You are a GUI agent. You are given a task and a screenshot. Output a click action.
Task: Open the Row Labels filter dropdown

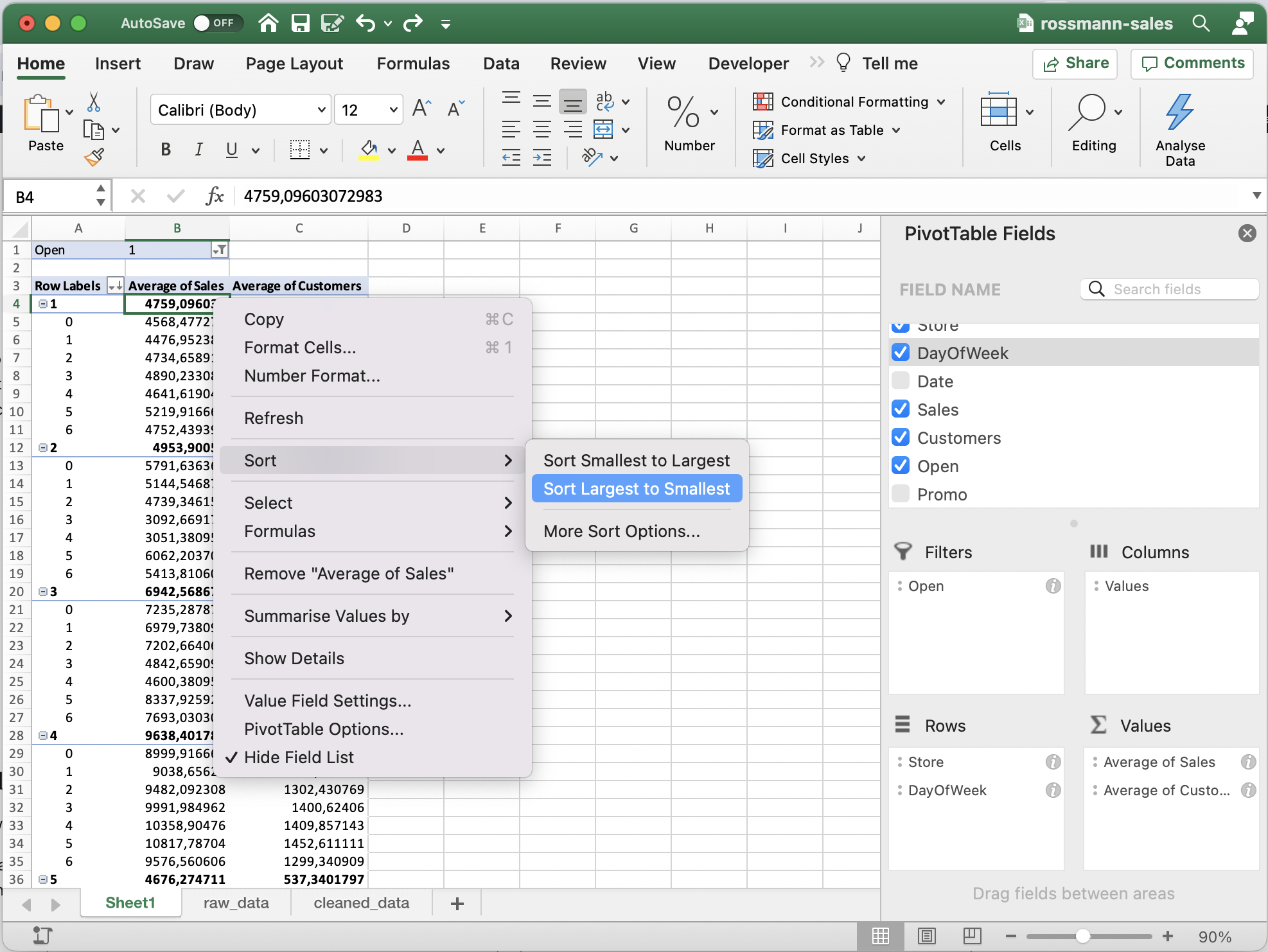(115, 286)
